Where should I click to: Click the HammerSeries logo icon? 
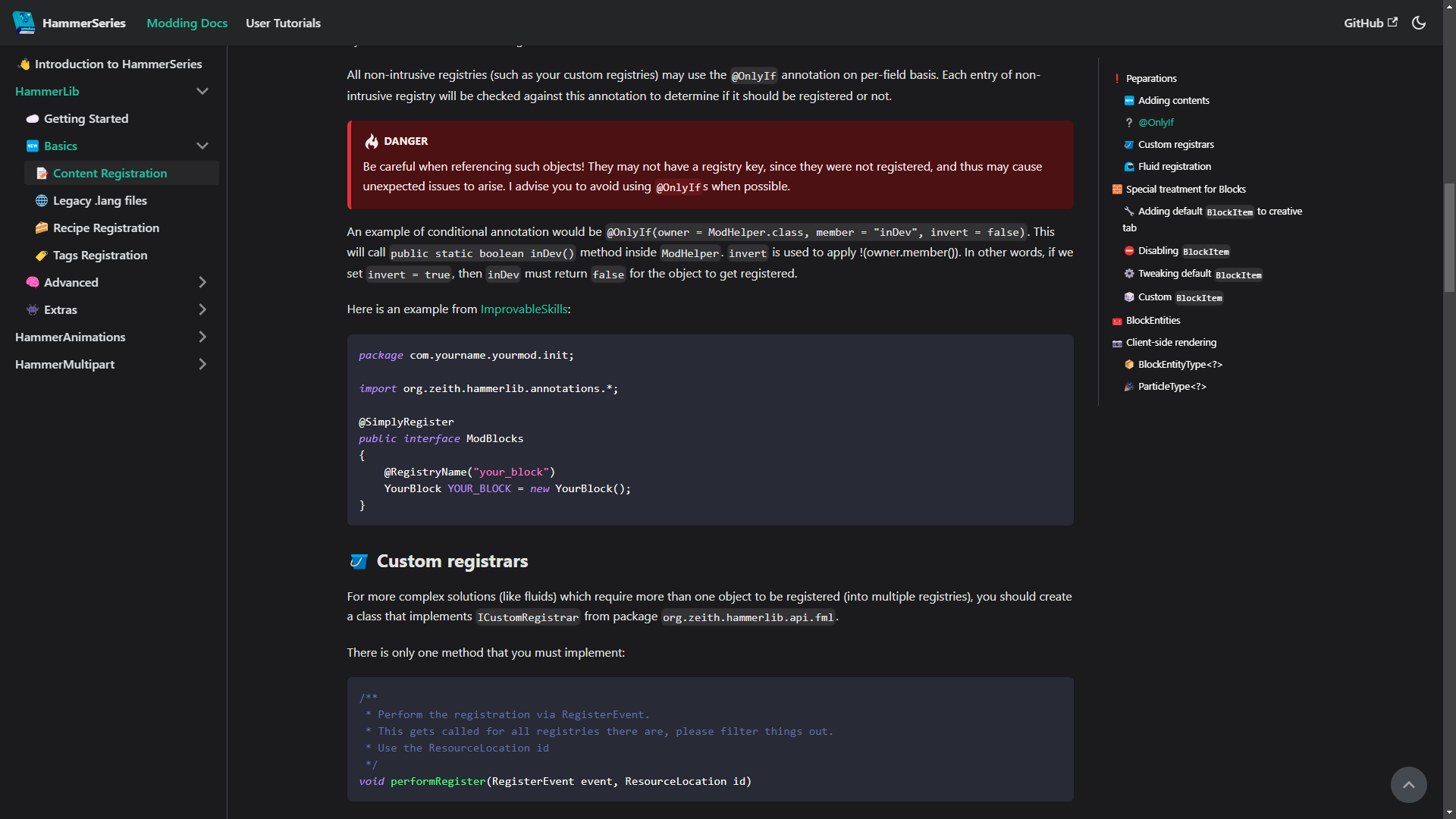(24, 23)
